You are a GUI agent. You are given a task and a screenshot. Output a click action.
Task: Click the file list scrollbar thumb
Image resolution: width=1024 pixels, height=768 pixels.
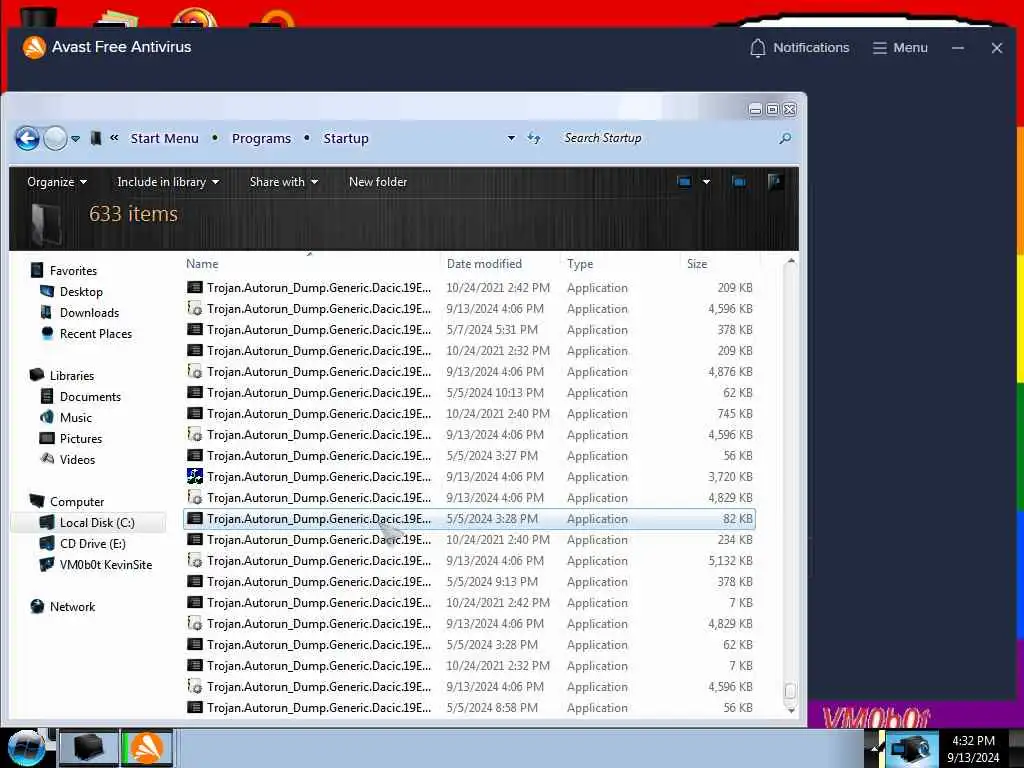(x=790, y=690)
